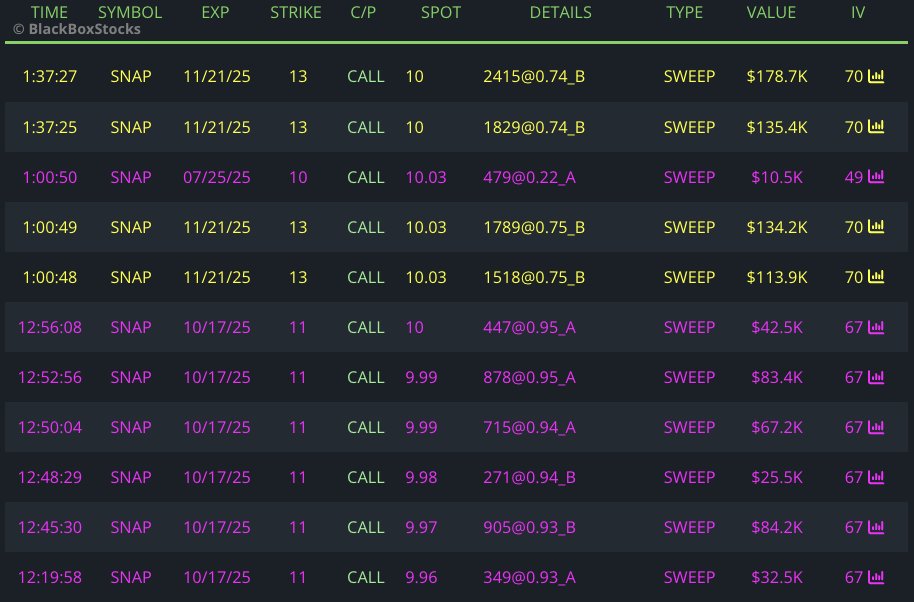Click SWEEP type in 12:50:04 row

click(689, 427)
